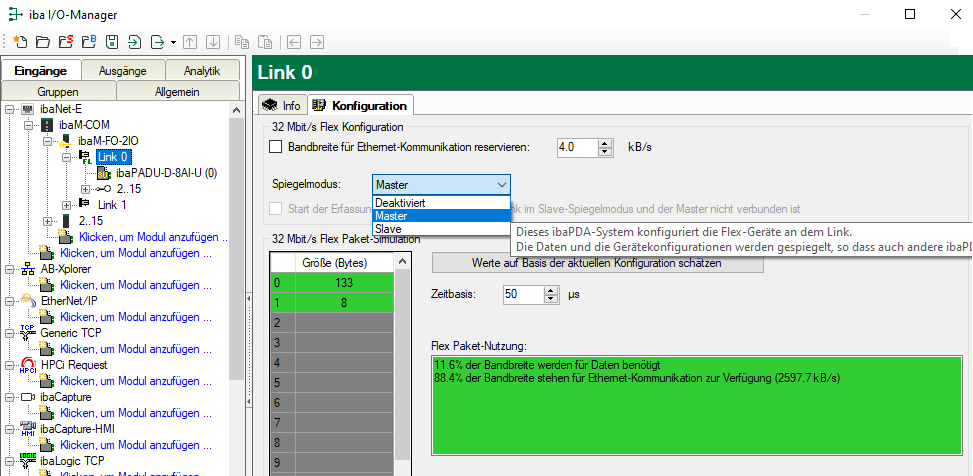Expand the Link 1 tree node

point(66,205)
